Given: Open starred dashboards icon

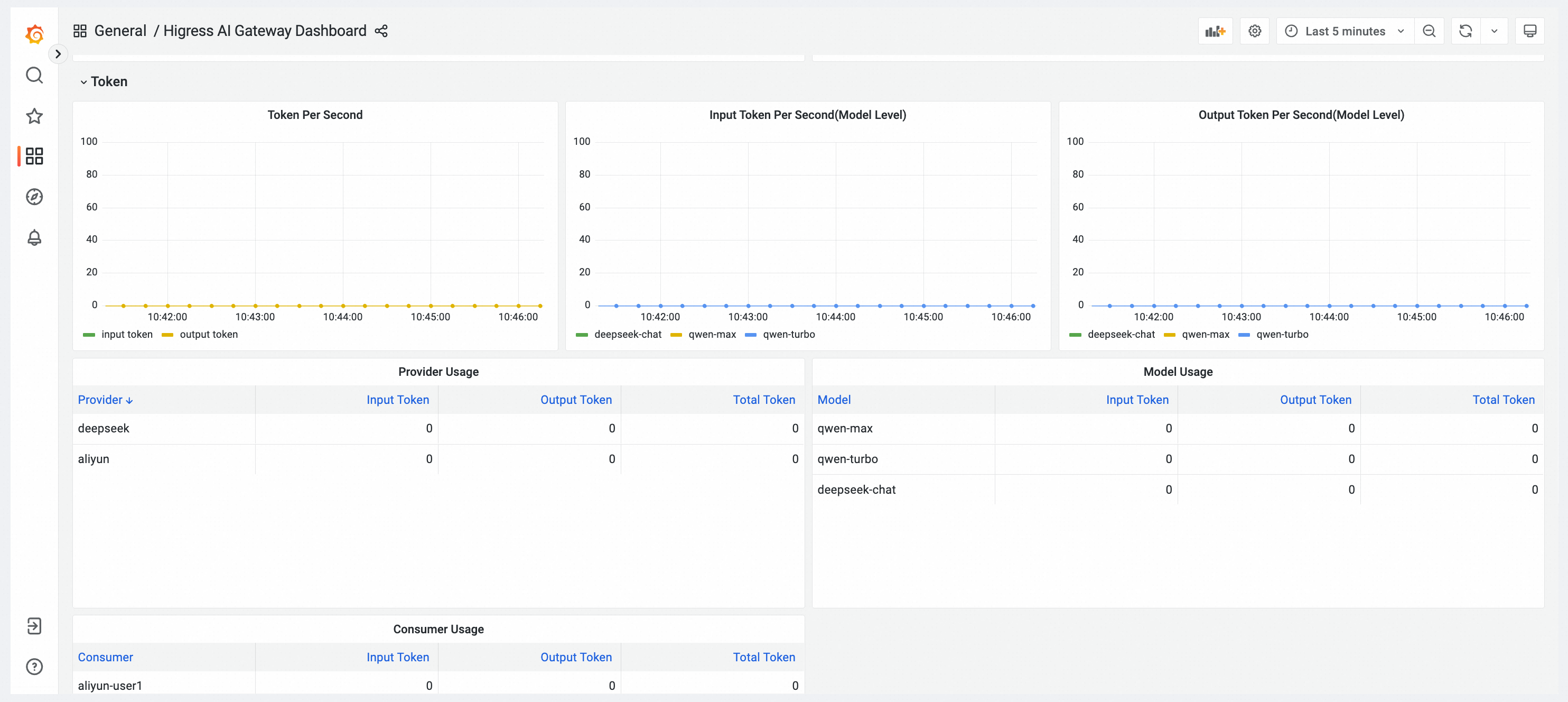Looking at the screenshot, I should [35, 116].
